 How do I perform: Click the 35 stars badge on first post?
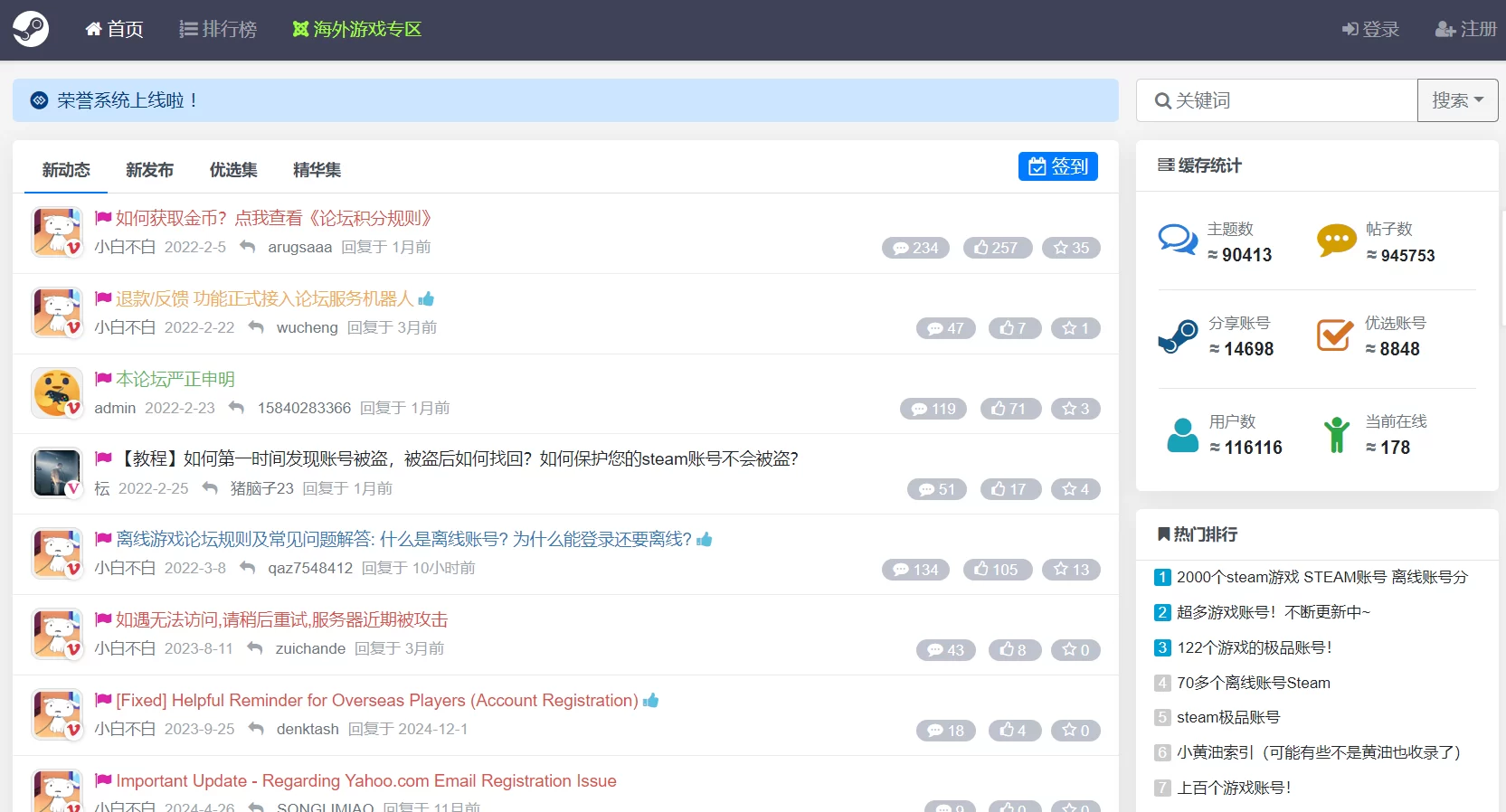click(1071, 248)
